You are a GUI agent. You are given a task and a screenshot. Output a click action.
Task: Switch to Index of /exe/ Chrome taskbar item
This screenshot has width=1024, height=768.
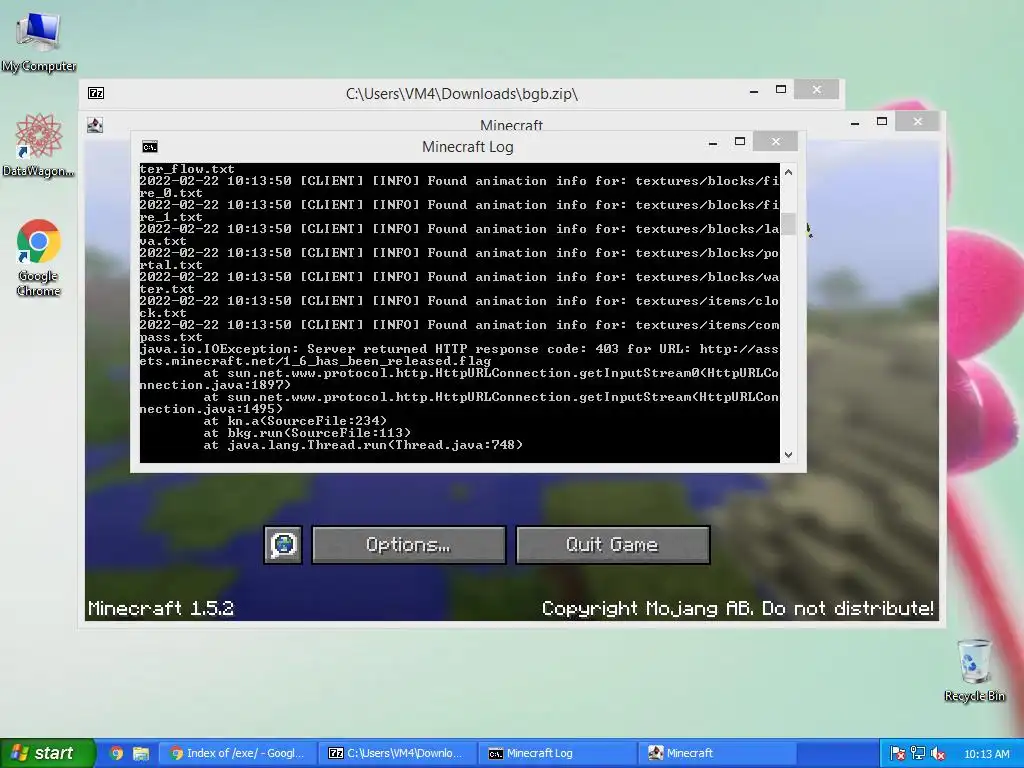point(238,753)
